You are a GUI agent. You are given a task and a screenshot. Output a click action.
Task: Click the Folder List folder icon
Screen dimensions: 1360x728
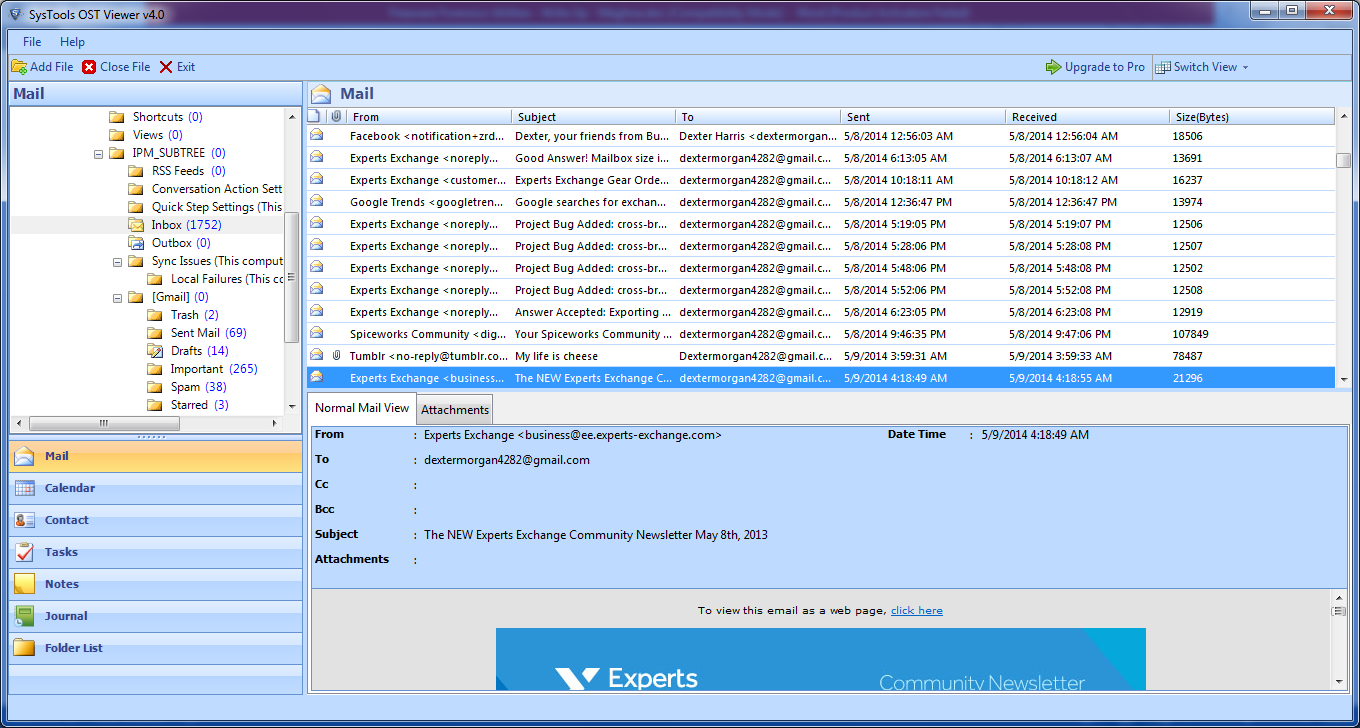pos(25,648)
